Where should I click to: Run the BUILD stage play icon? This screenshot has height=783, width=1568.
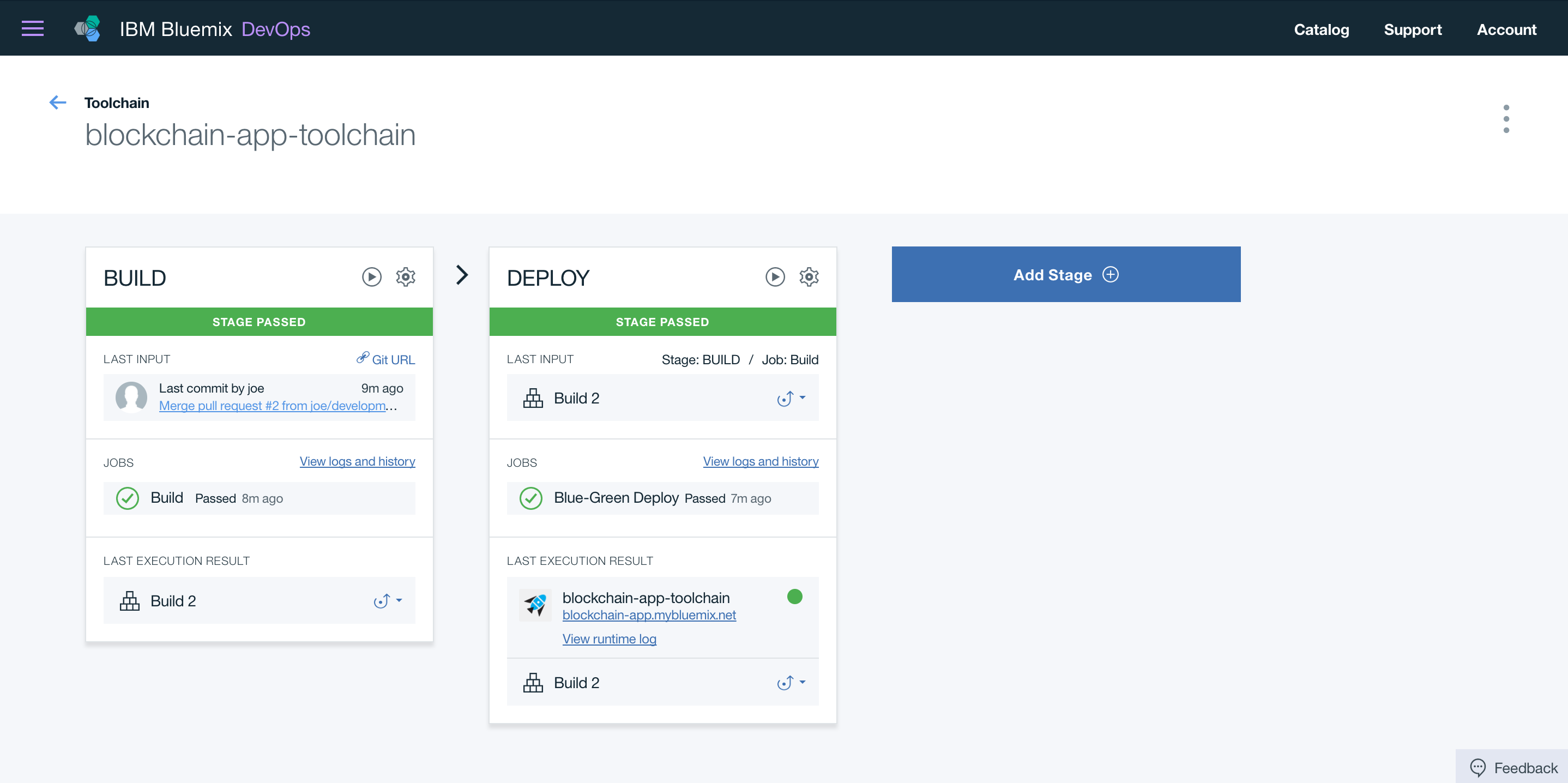pos(371,277)
